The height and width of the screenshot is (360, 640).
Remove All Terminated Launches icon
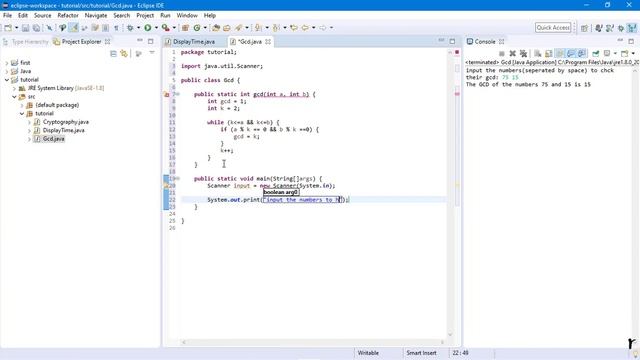click(523, 53)
